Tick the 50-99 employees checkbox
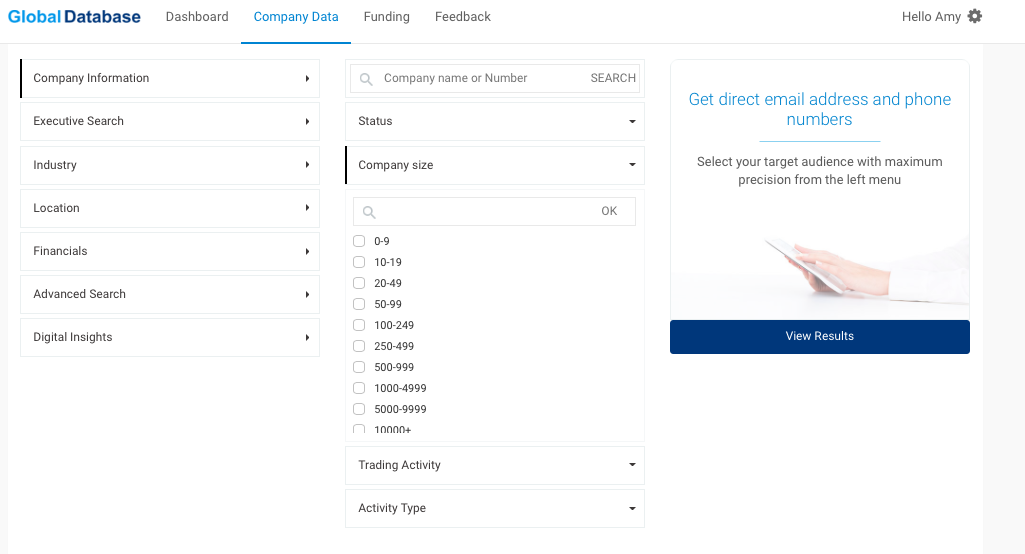The height and width of the screenshot is (554, 1025). click(359, 304)
